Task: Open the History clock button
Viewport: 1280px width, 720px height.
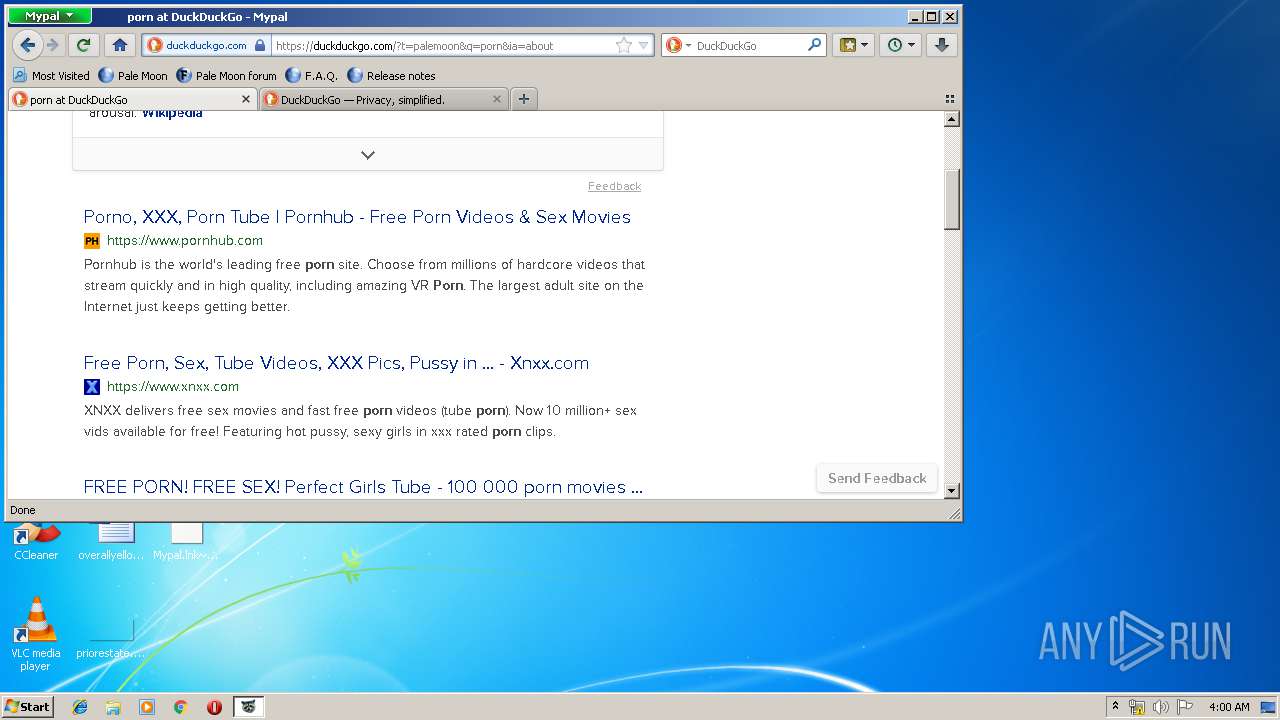Action: (900, 45)
